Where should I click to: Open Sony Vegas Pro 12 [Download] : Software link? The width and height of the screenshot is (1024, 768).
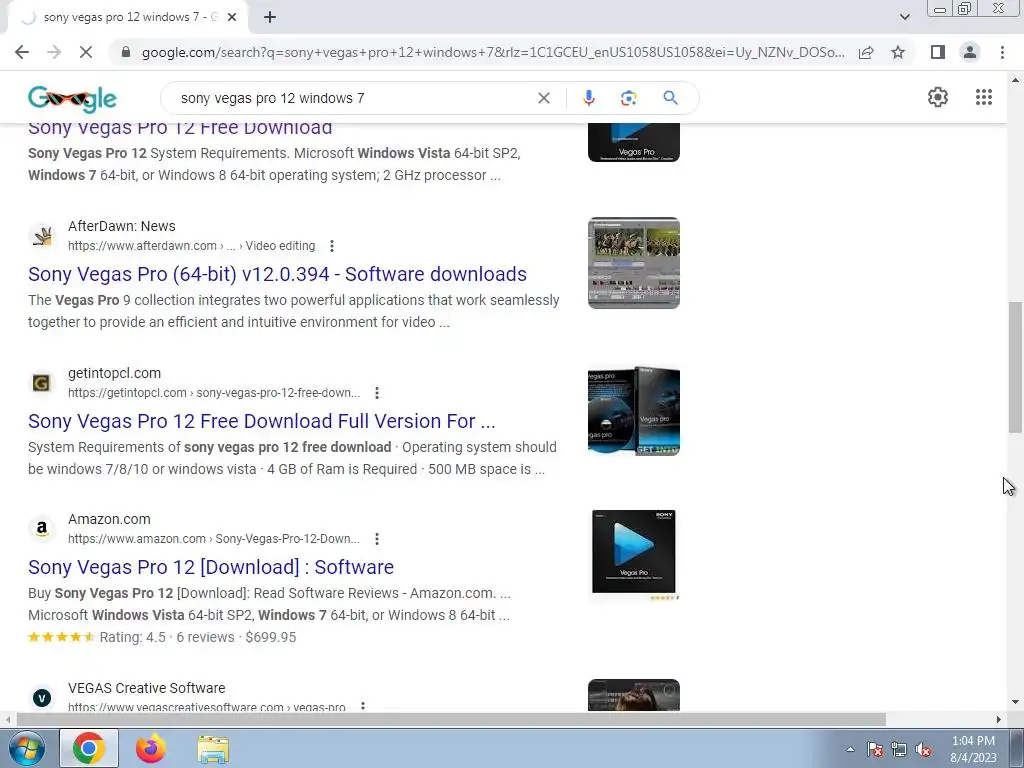211,567
